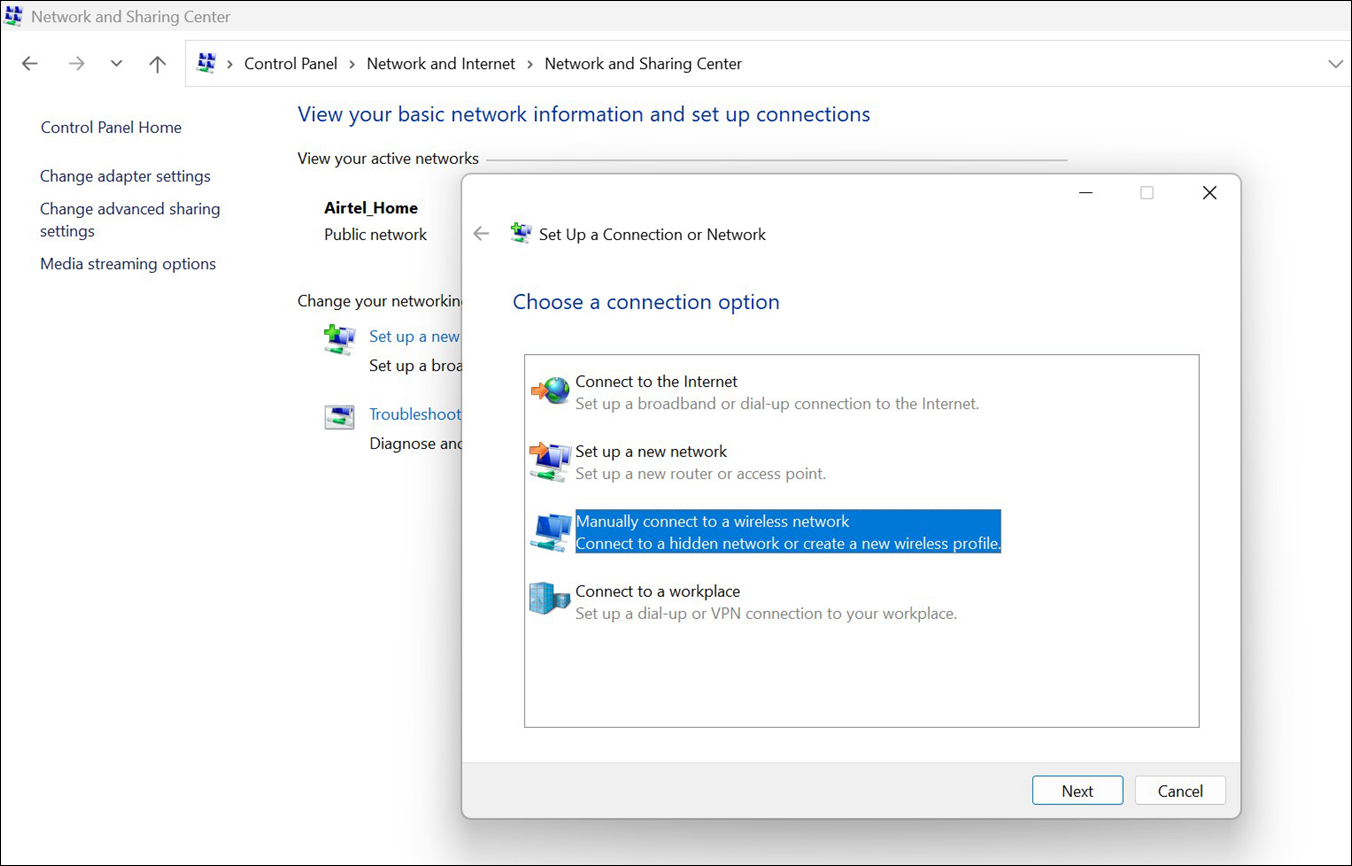
Task: Select the Connect to the Internet globe icon
Action: [x=550, y=391]
